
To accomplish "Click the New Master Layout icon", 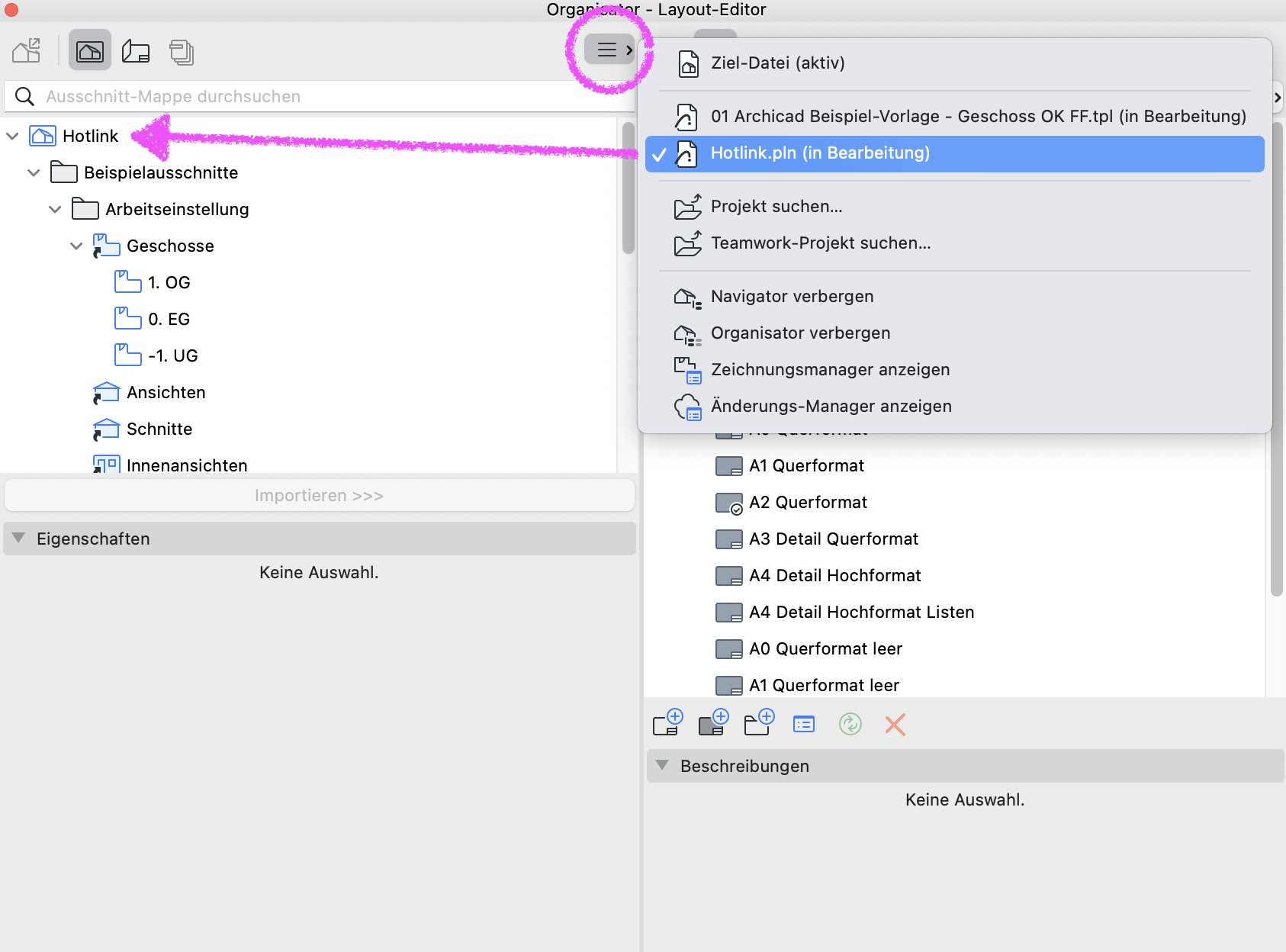I will click(x=714, y=722).
